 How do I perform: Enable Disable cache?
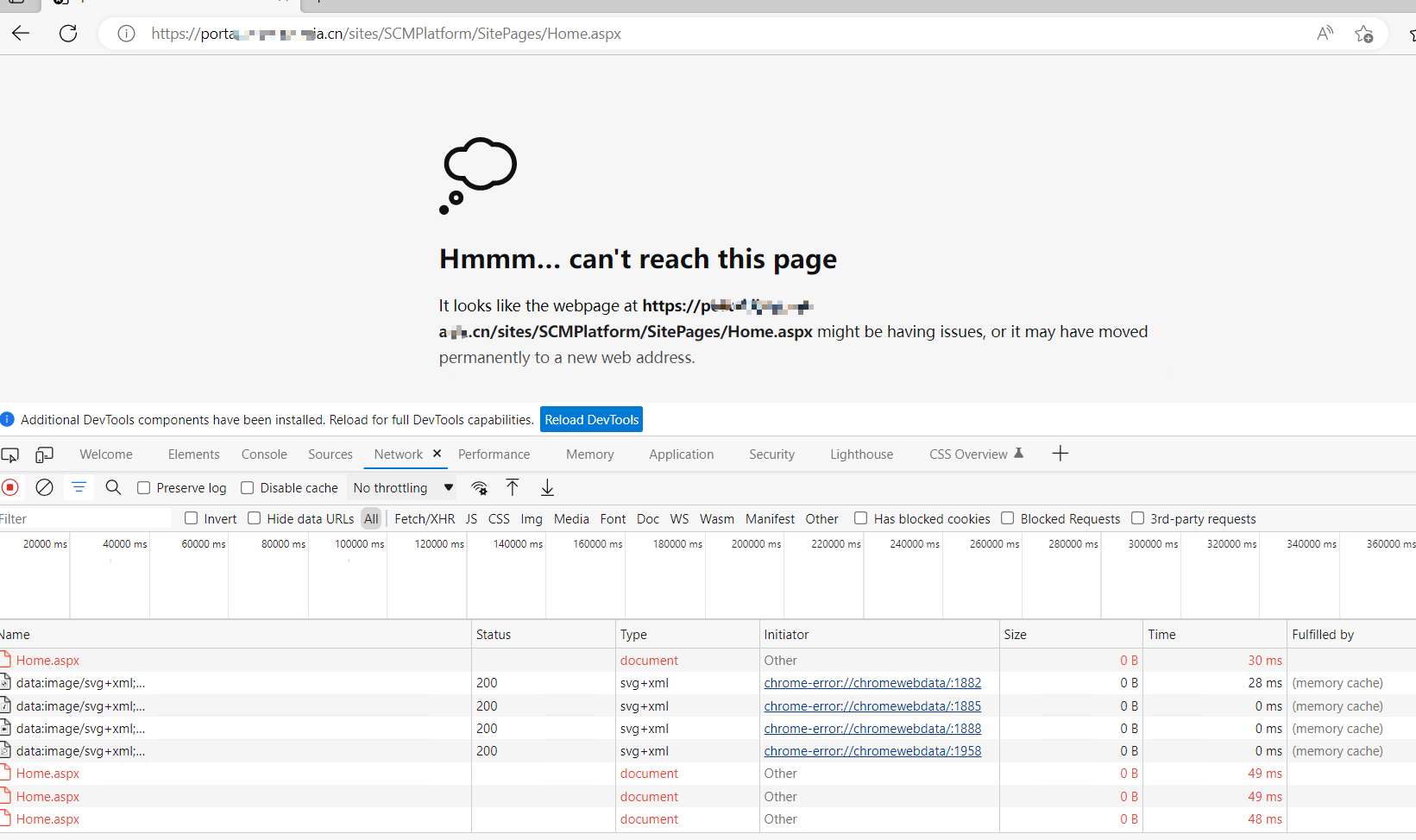247,487
